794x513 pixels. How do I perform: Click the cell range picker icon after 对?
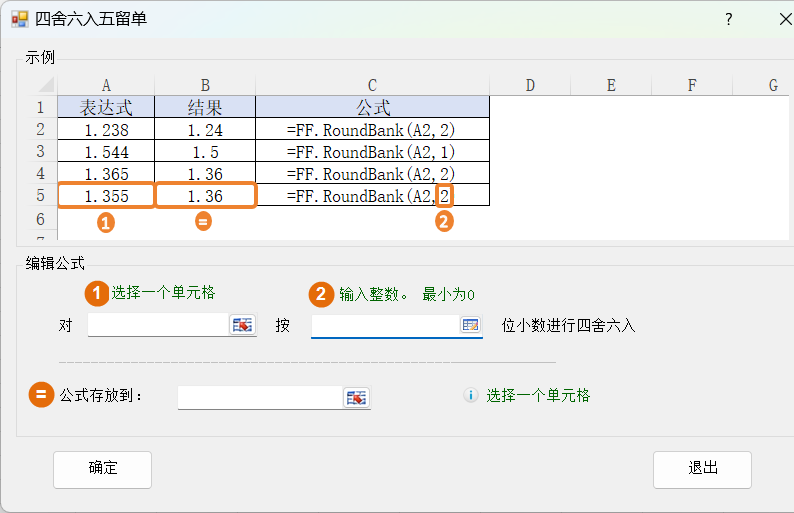pyautogui.click(x=242, y=325)
